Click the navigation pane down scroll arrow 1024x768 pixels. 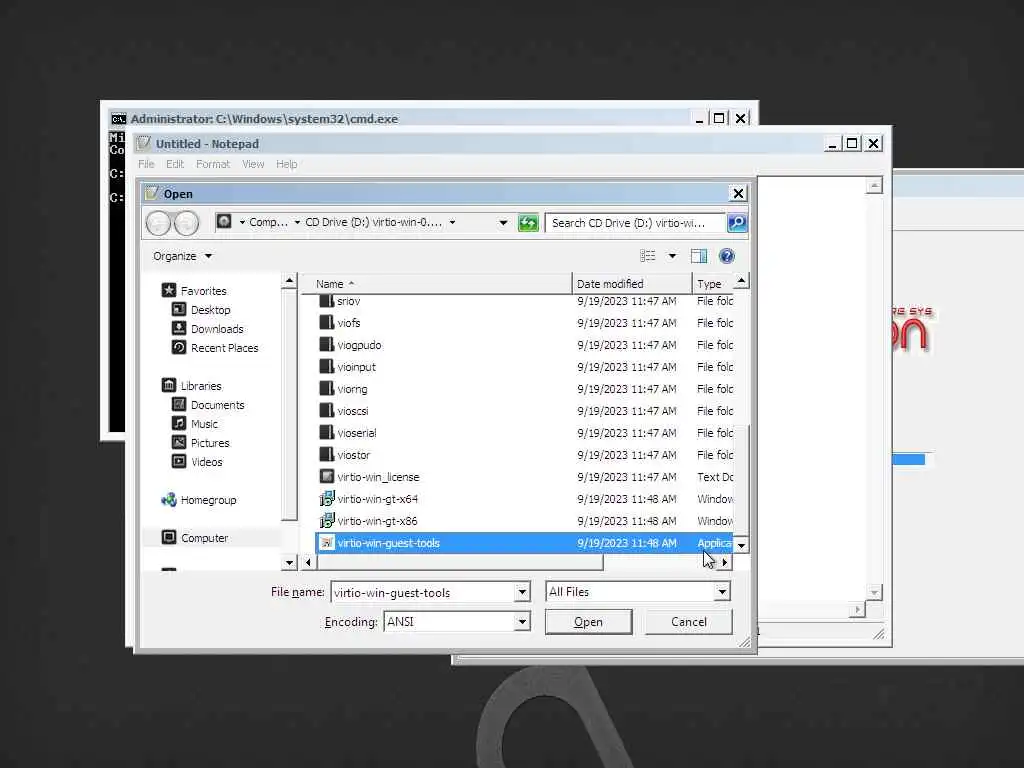[x=290, y=562]
